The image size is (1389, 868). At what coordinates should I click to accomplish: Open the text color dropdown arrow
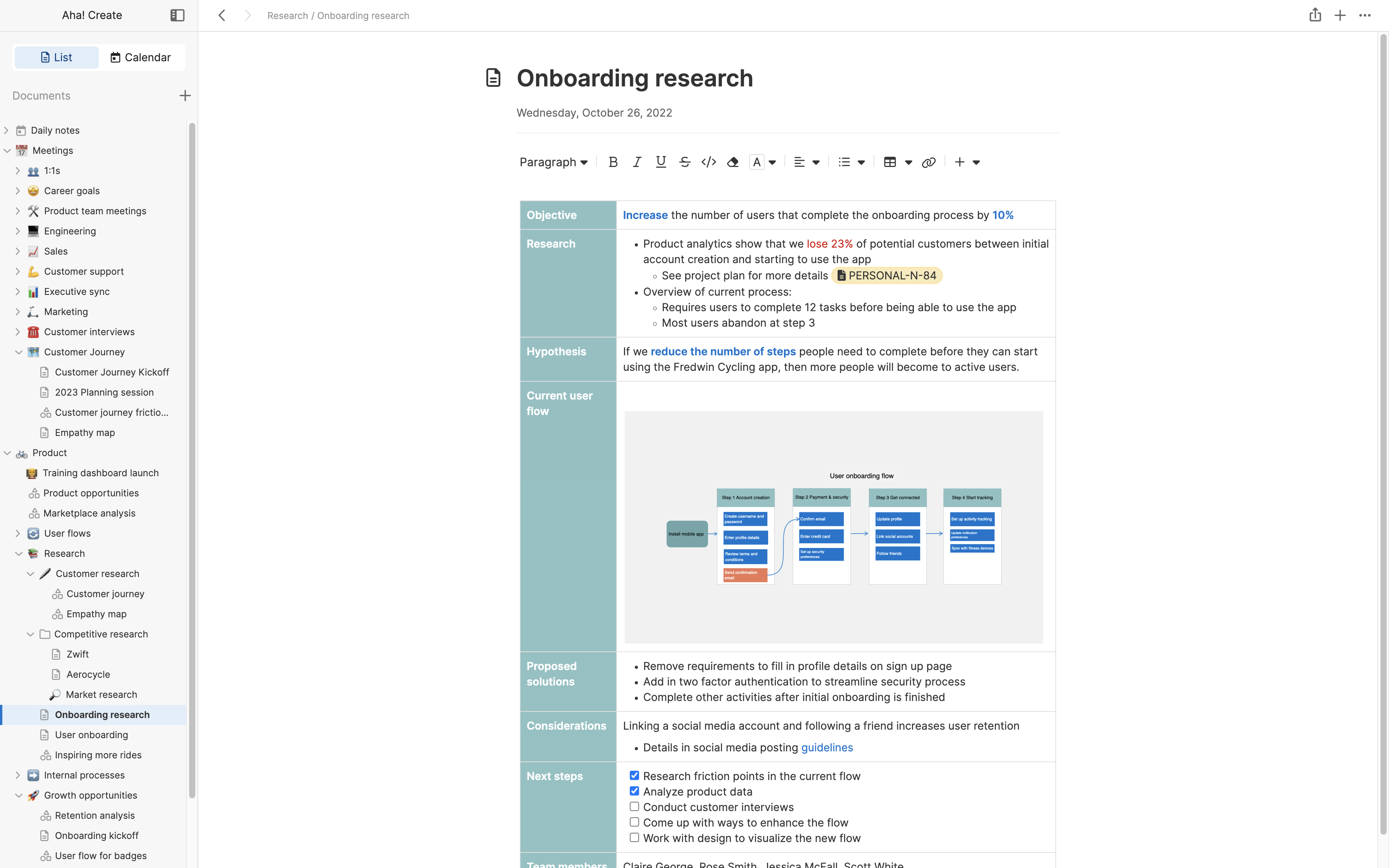tap(772, 162)
